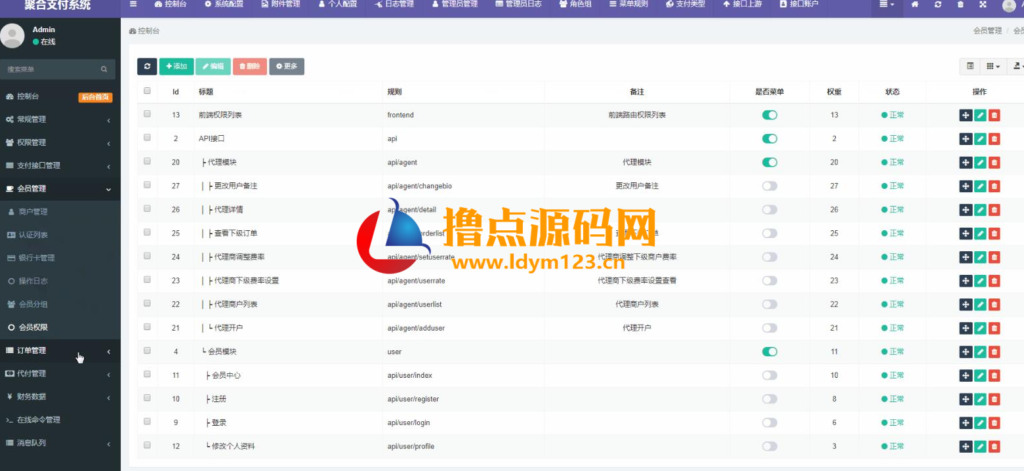This screenshot has width=1024, height=471.
Task: Toggle menu switch for frontend row
Action: [x=769, y=115]
